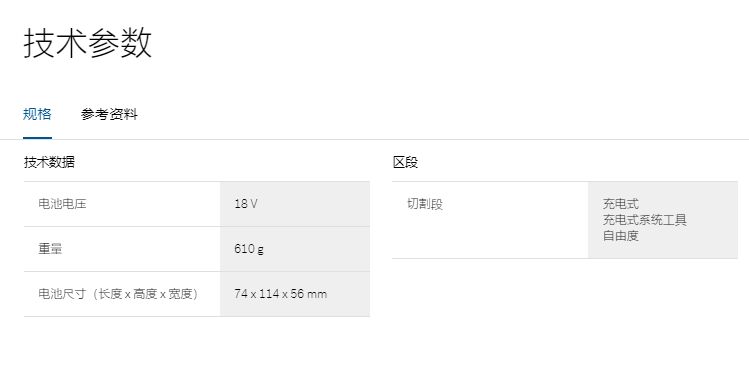
Task: Click the 114 height number in dimensions
Action: coord(269,293)
